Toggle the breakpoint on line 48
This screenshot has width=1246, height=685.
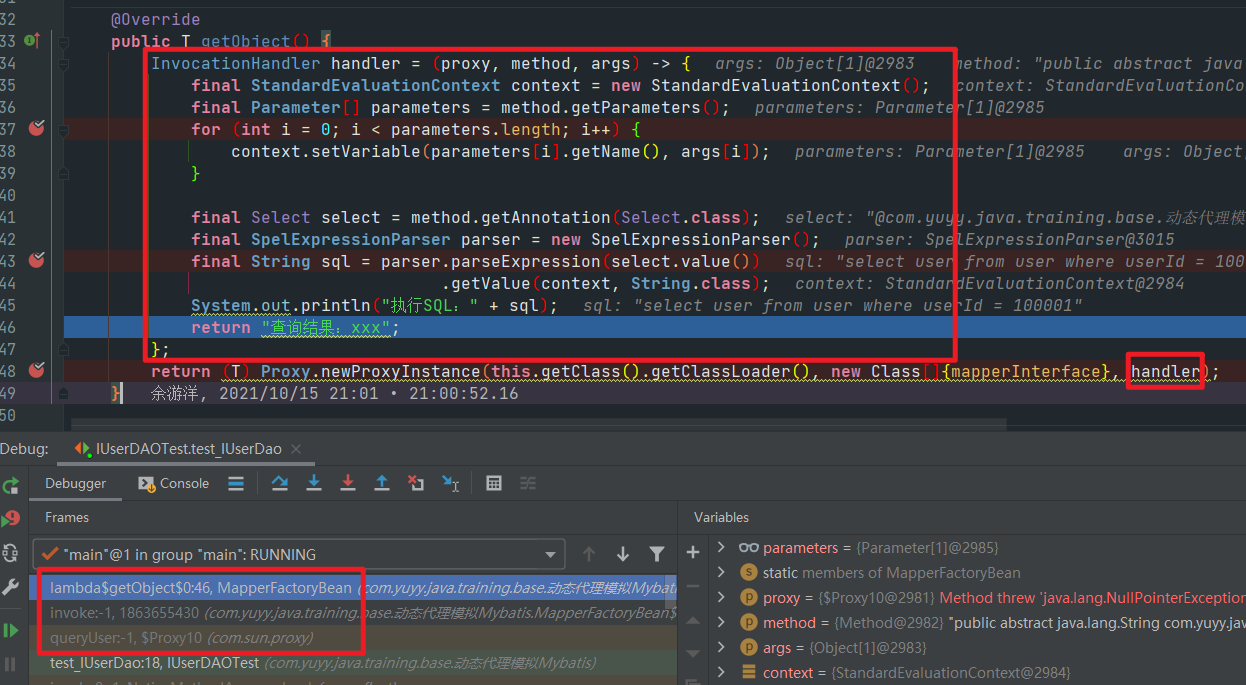point(37,371)
